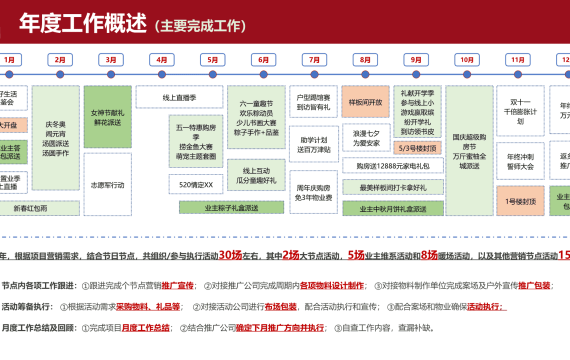Viewport: 570px width, 360px height.
Task: Click the 年度工作概述 title text
Action: point(83,23)
